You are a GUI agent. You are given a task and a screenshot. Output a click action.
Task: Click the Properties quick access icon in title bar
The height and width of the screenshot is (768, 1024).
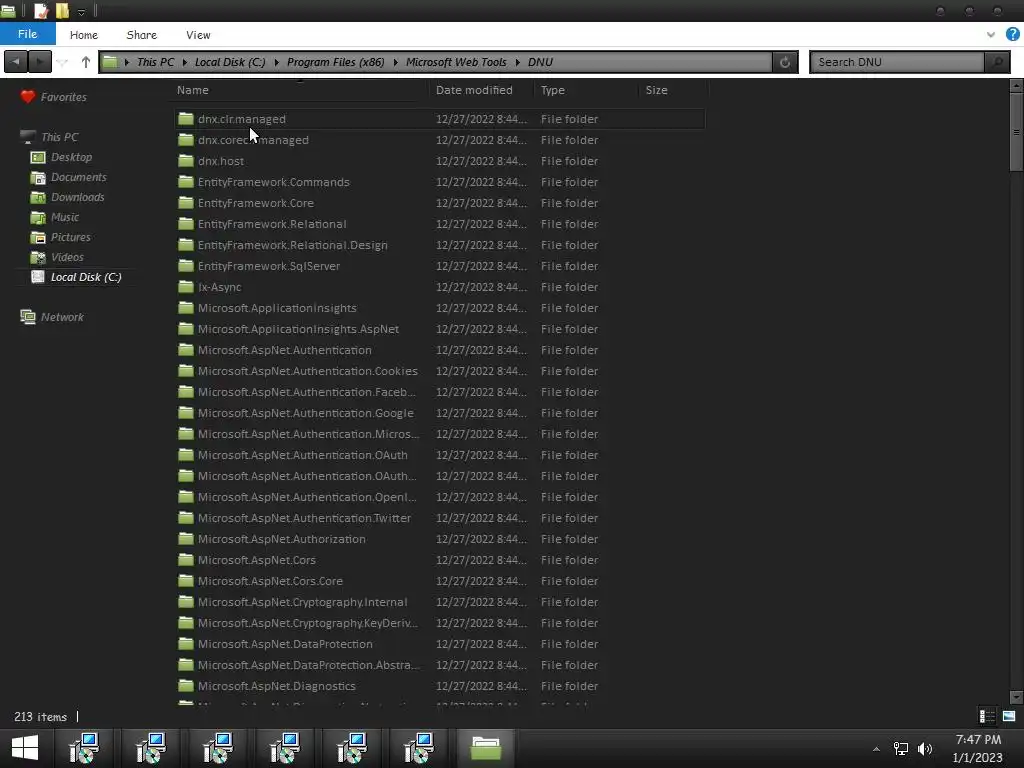(40, 11)
